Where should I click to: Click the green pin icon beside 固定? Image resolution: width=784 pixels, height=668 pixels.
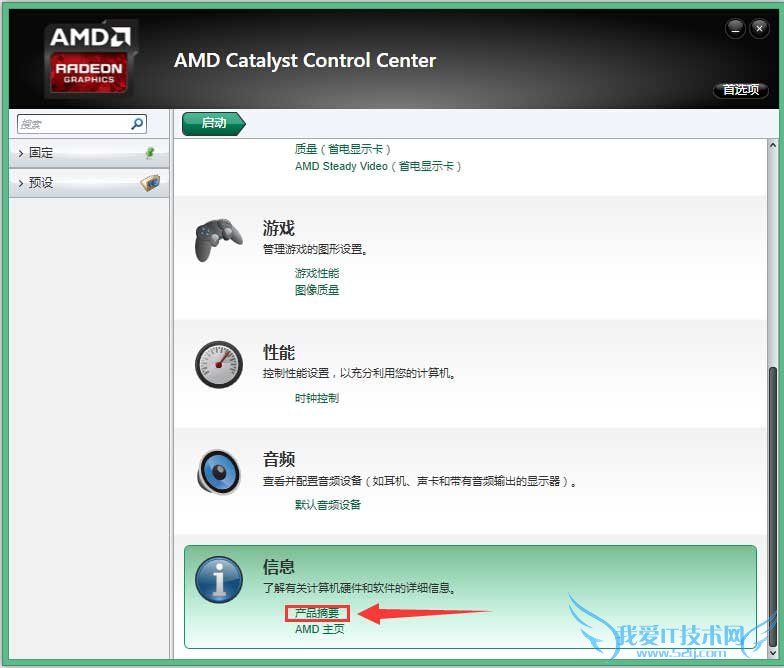(x=150, y=152)
